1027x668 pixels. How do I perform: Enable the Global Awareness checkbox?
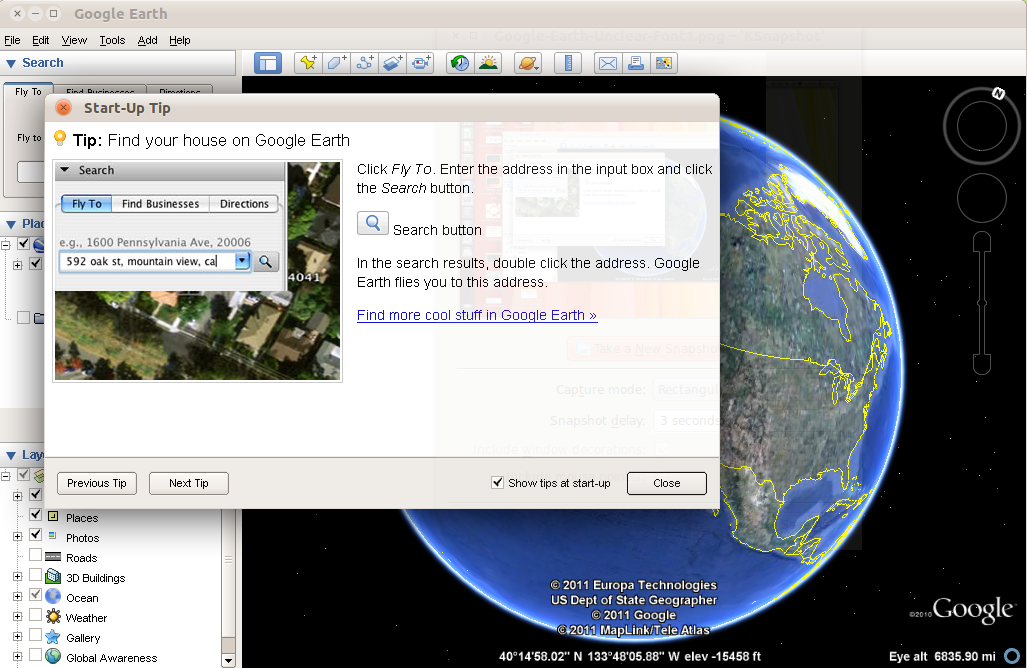click(35, 655)
